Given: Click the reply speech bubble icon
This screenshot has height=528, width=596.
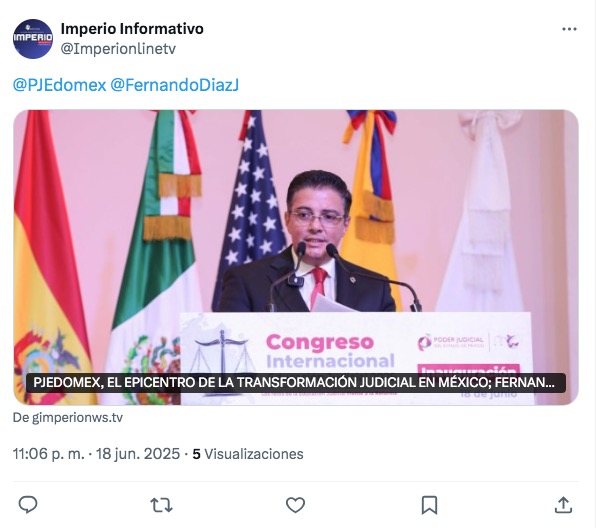Looking at the screenshot, I should [x=28, y=505].
